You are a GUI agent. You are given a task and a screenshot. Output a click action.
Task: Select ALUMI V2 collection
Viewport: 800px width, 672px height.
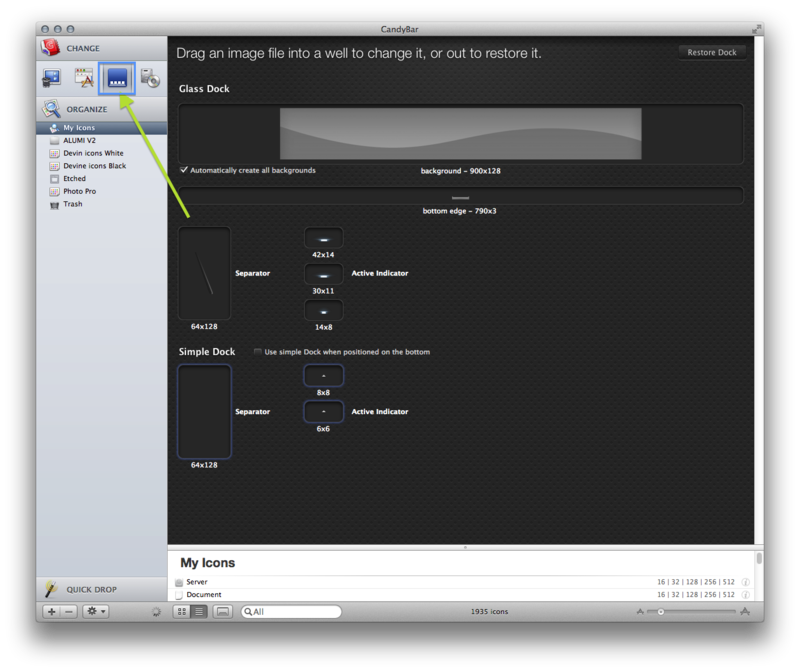point(102,140)
